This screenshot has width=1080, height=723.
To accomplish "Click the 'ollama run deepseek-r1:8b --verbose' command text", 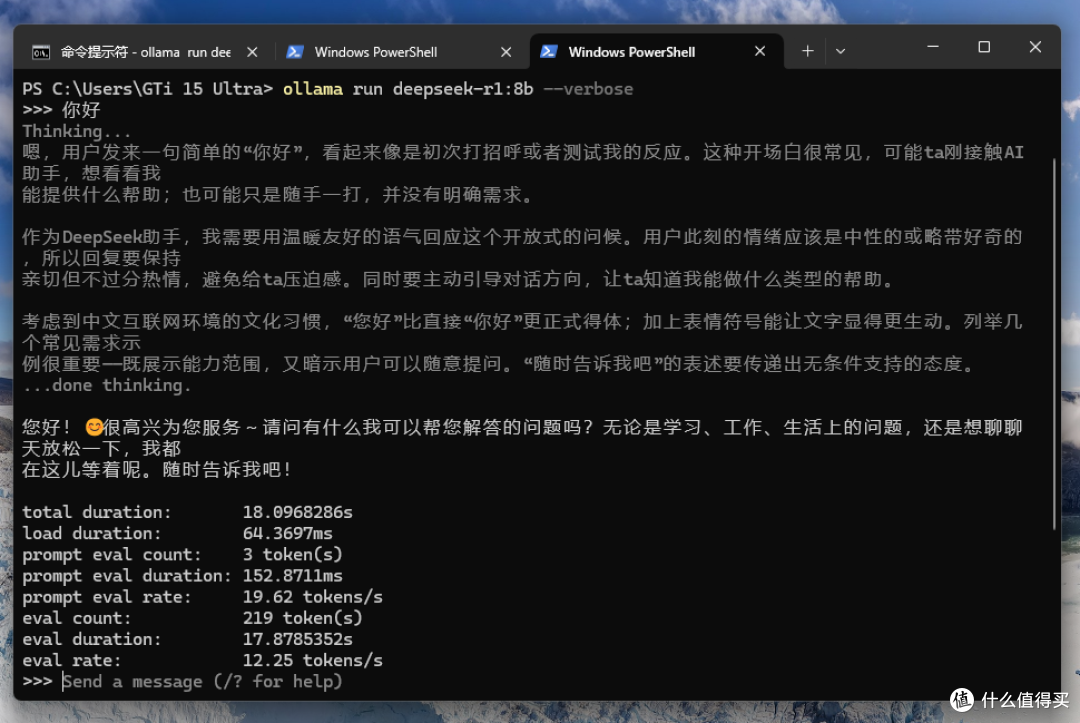I will [457, 89].
